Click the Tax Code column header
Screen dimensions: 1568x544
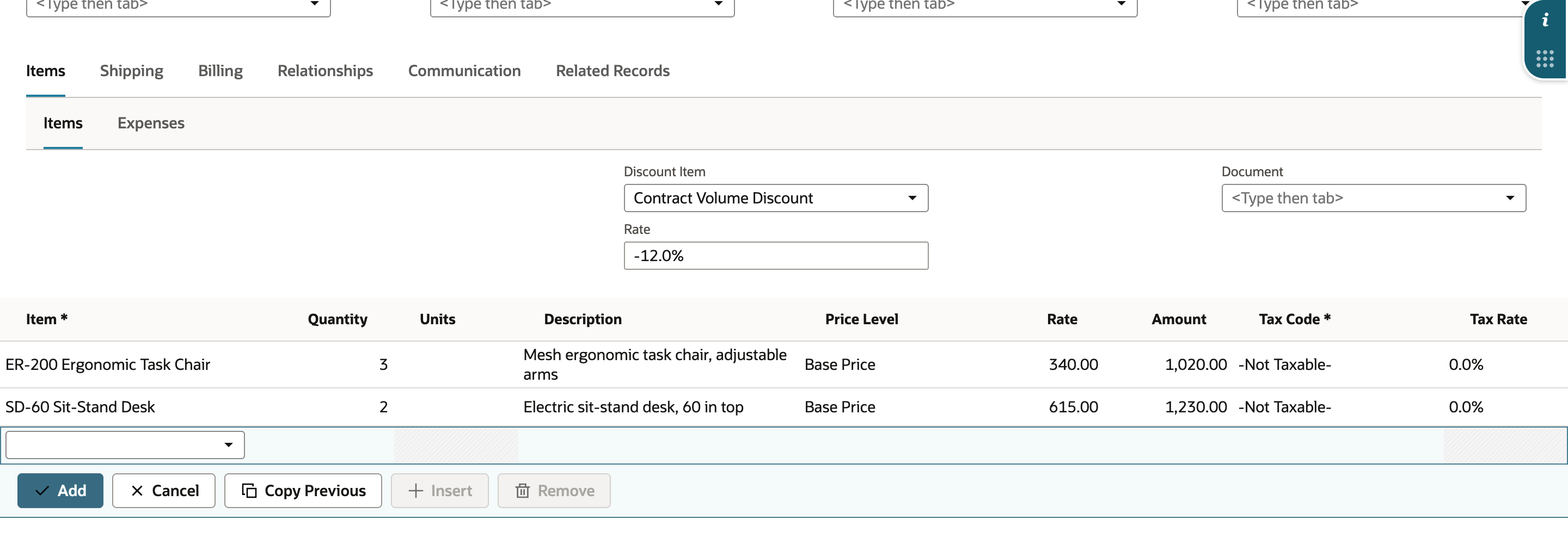(1295, 319)
